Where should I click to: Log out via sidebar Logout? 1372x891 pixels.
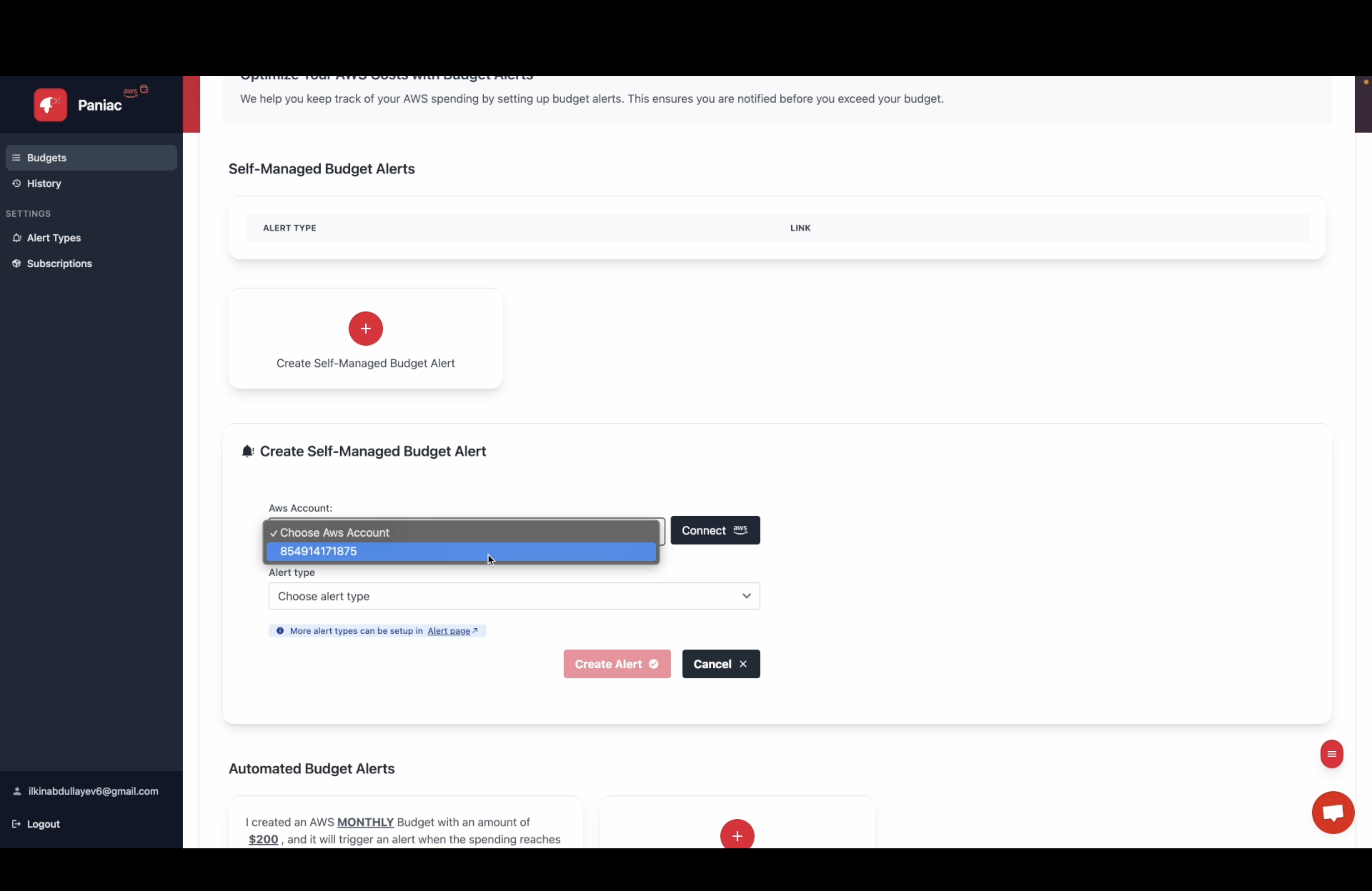pyautogui.click(x=43, y=824)
